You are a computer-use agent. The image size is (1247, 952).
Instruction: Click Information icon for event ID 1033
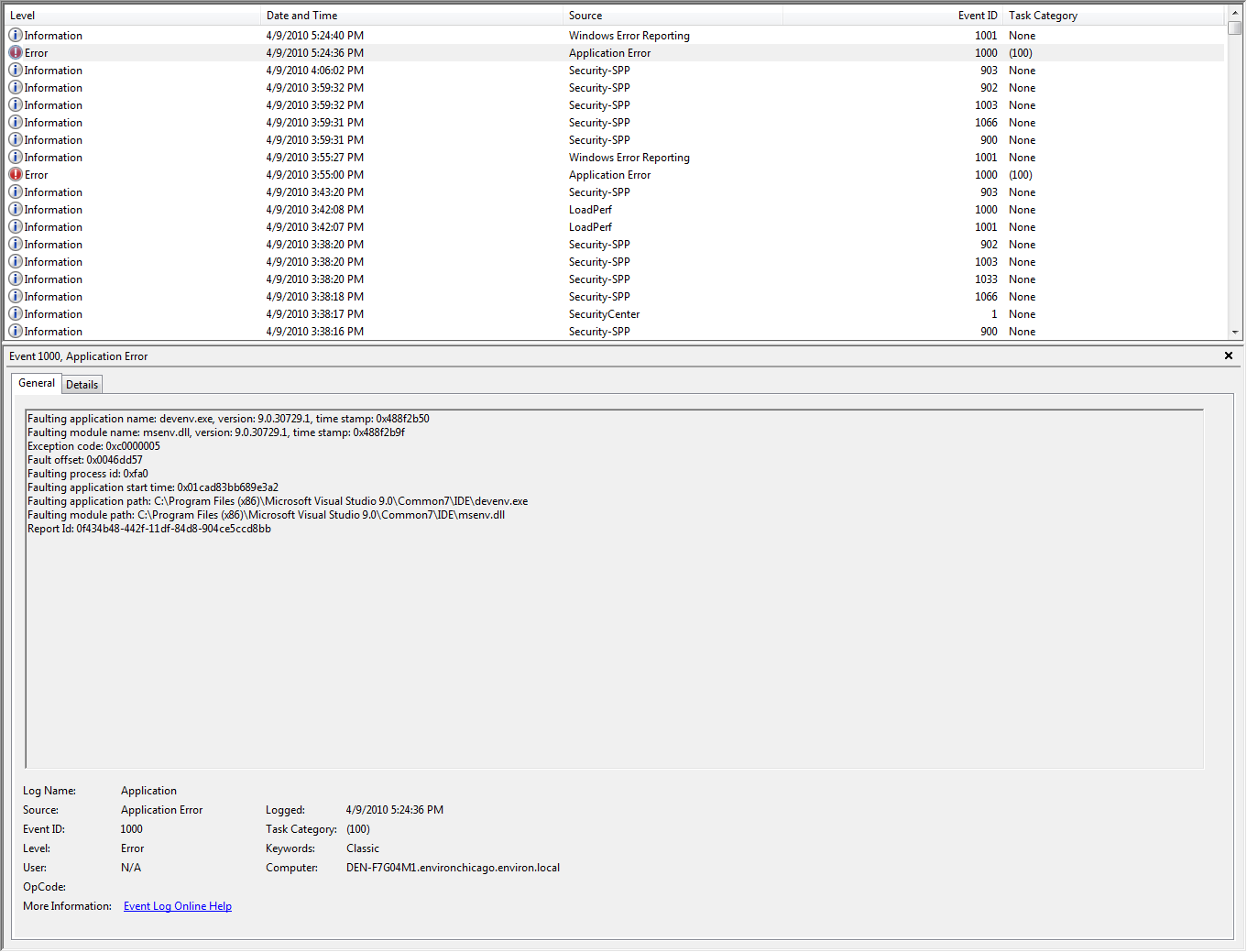point(16,279)
